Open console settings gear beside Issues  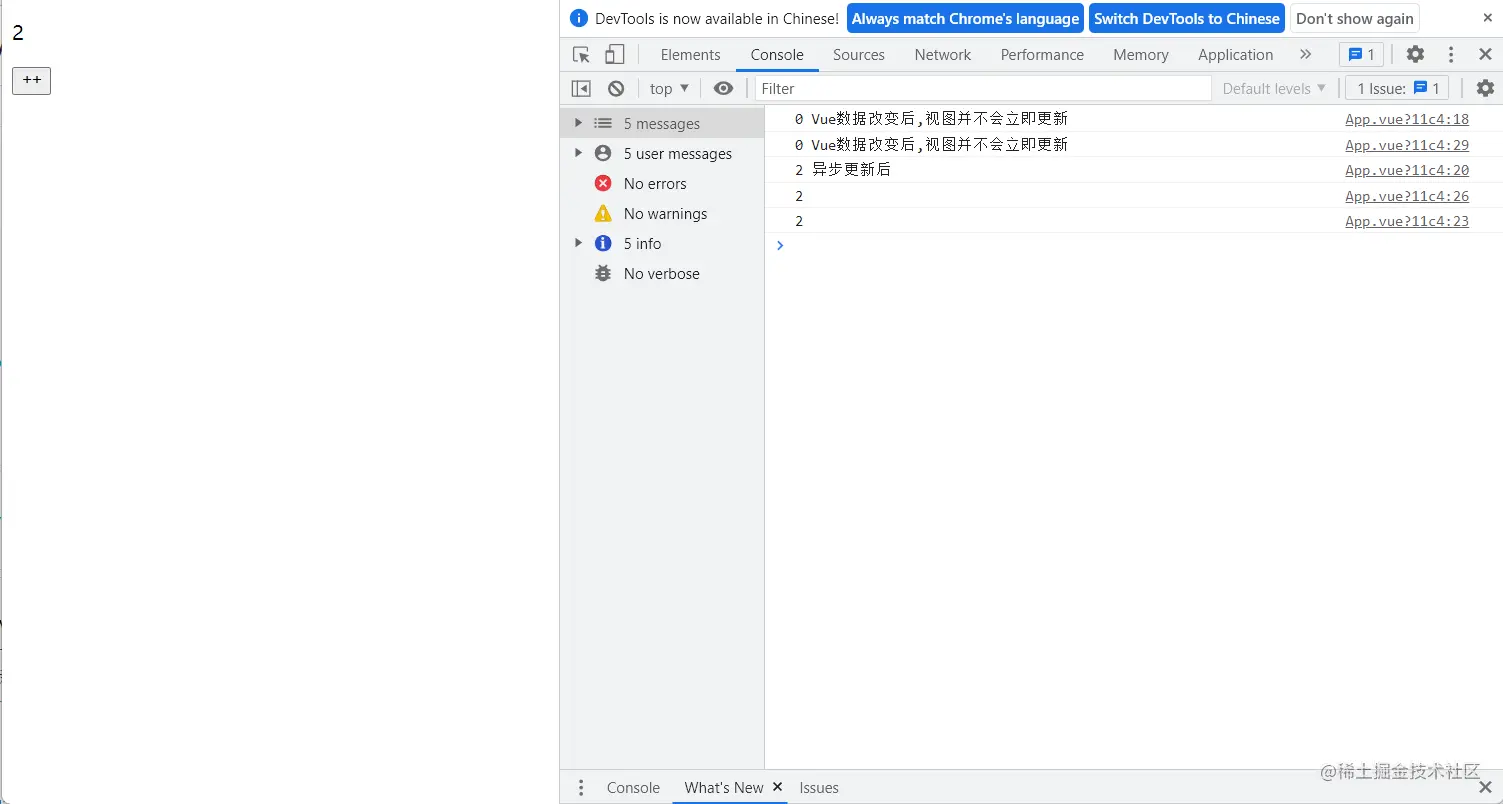click(1485, 89)
